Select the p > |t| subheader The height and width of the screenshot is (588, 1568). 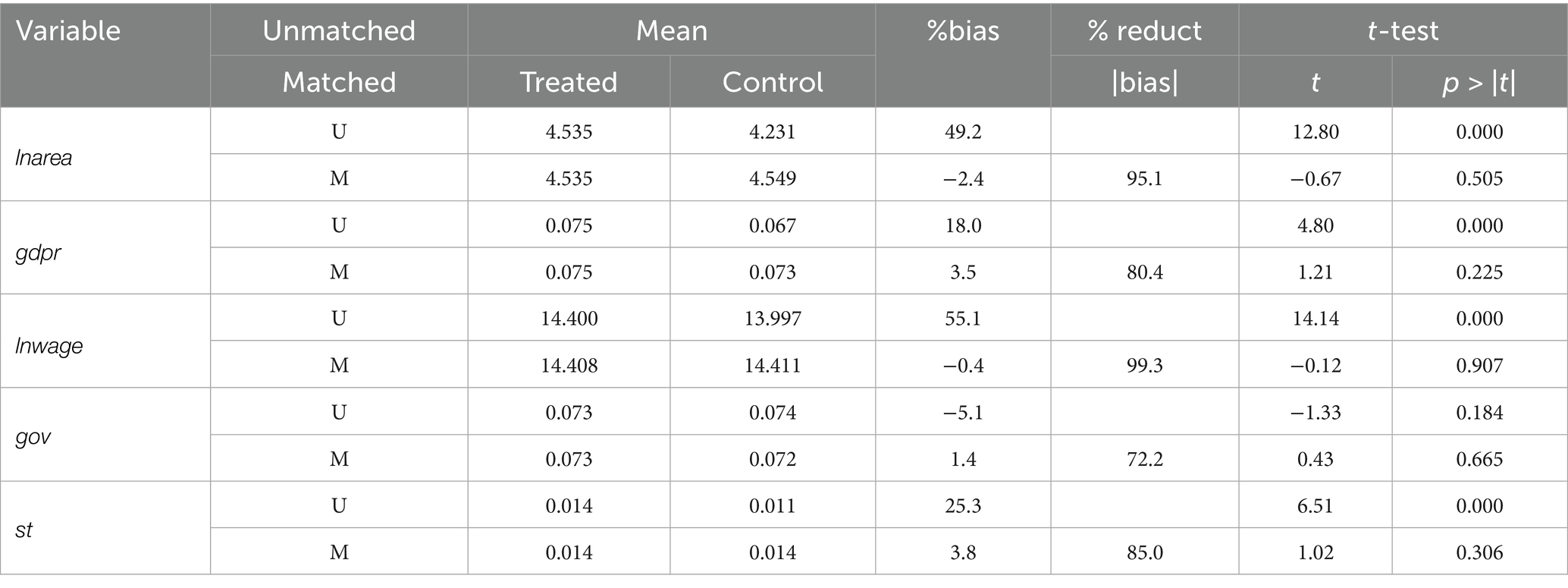[1479, 82]
